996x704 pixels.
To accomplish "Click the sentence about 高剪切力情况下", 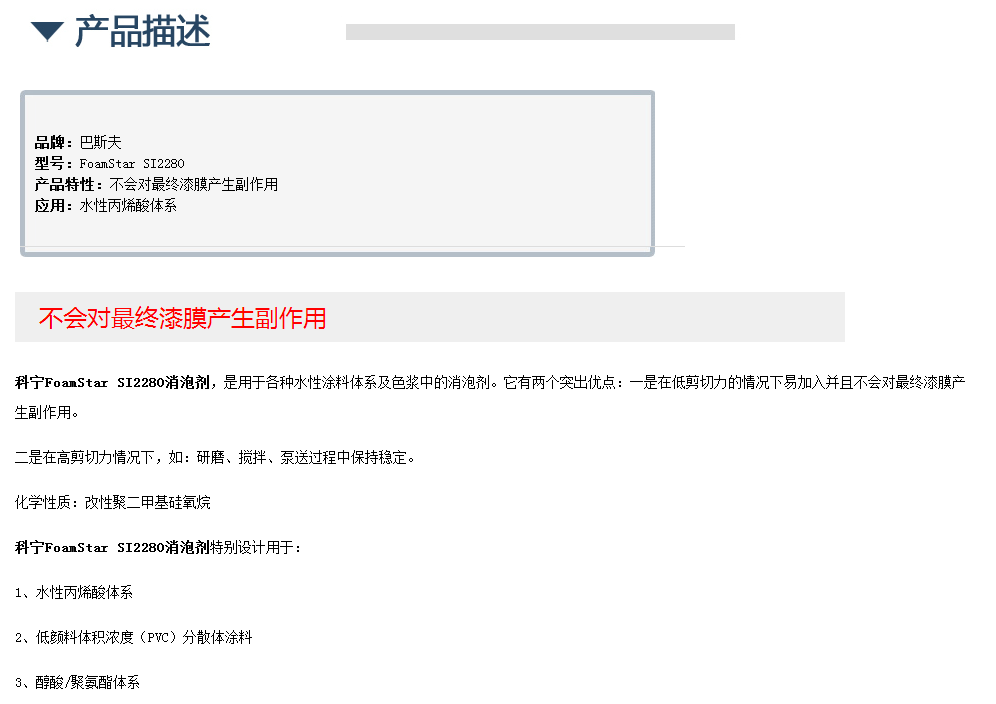I will tap(215, 457).
